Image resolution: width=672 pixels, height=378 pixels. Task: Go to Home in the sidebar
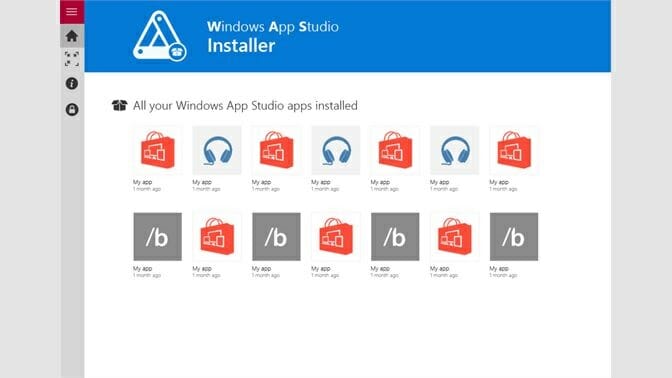point(72,36)
